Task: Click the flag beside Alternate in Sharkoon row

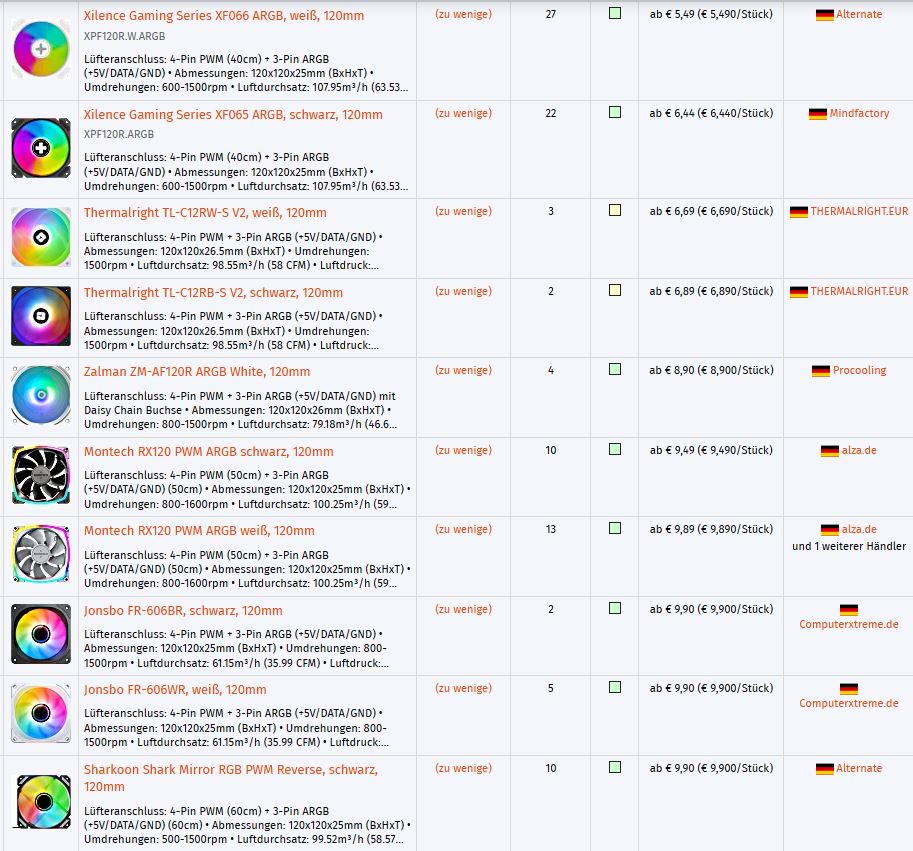Action: (x=824, y=770)
